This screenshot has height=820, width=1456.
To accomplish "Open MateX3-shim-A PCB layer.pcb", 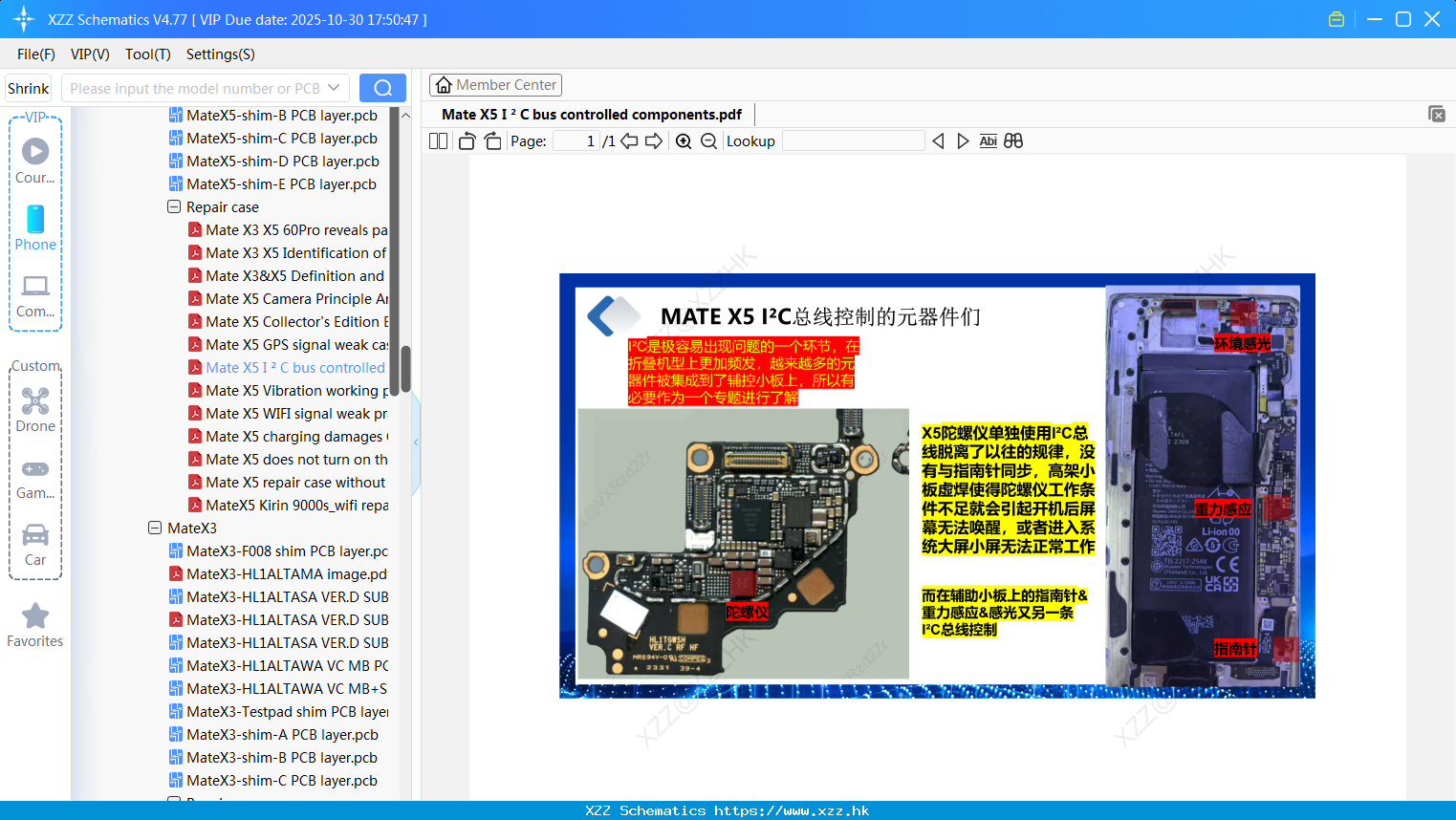I will [x=273, y=734].
